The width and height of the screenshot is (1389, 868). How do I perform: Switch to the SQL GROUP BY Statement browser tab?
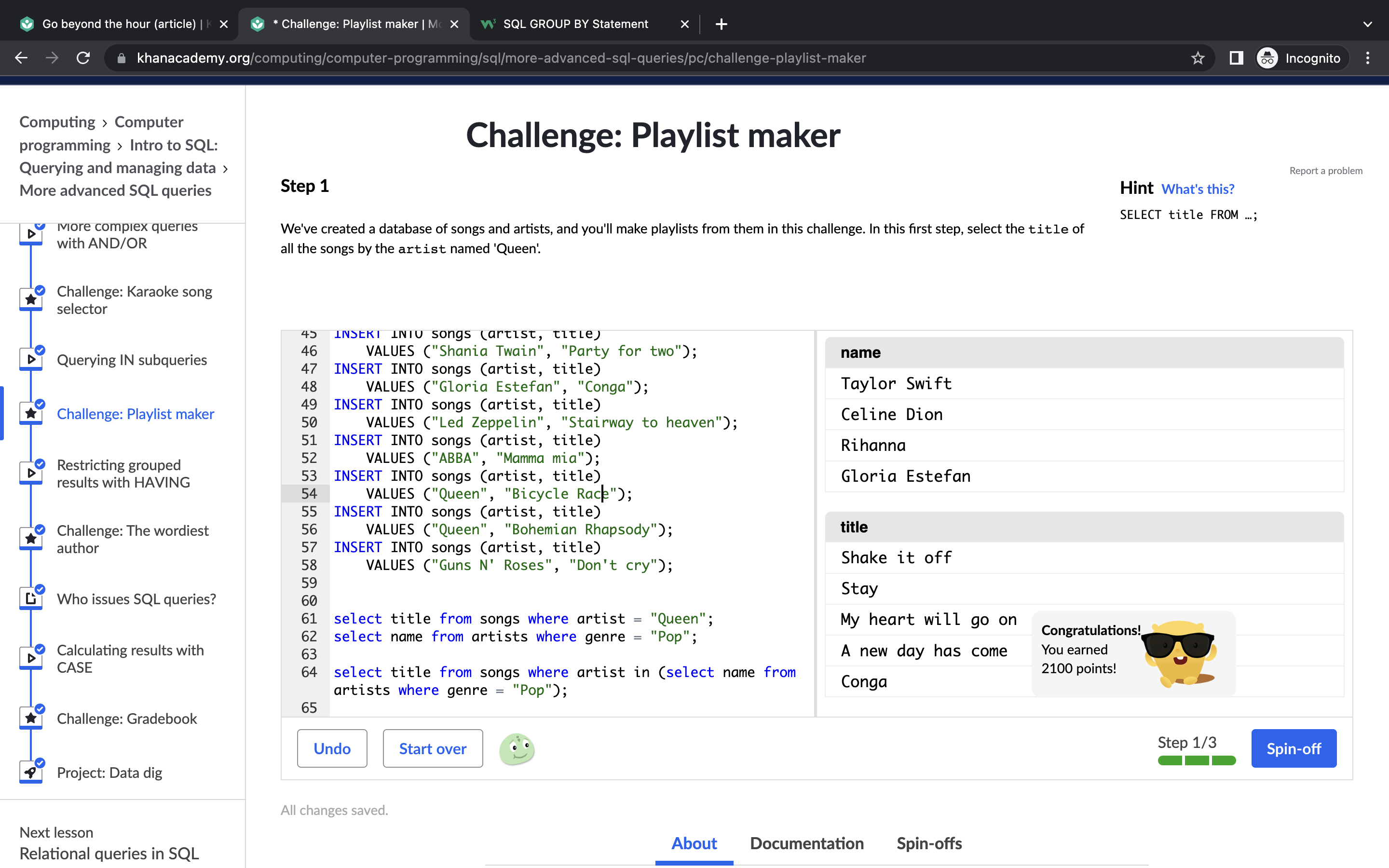click(x=576, y=24)
